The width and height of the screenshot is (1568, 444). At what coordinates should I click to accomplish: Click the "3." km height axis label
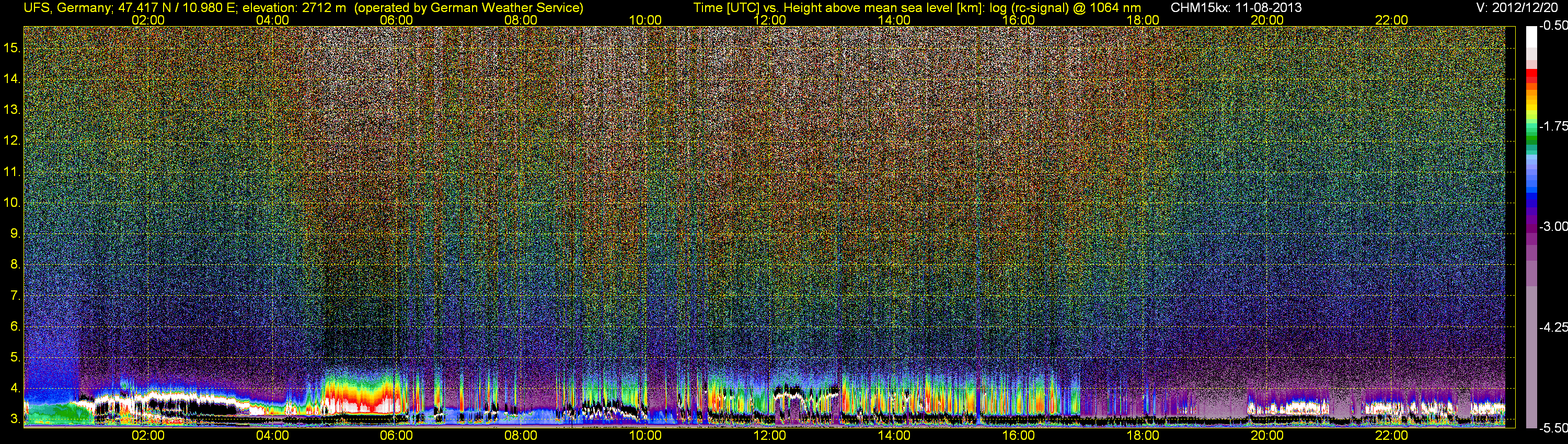click(15, 419)
